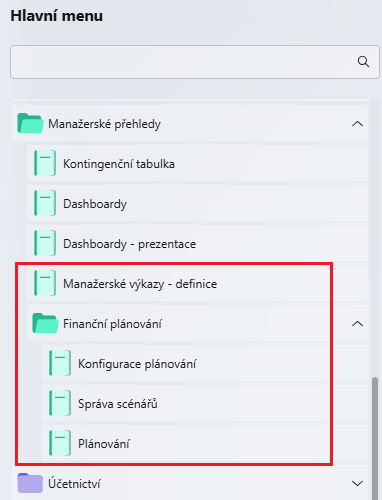Click the Manažerské výkazy - definice notebook icon
This screenshot has height=500, width=382.
click(45, 283)
